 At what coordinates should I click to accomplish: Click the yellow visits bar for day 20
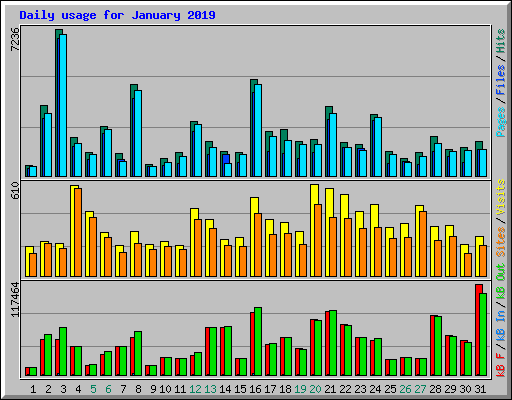coord(313,230)
